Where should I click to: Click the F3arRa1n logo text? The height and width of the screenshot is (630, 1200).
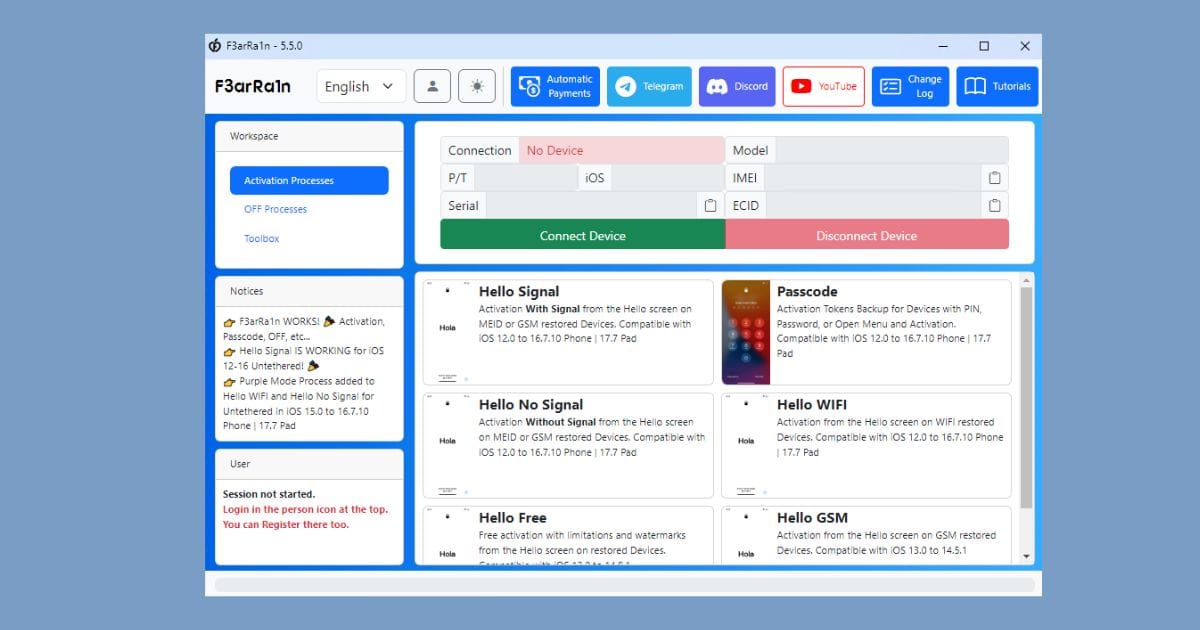tap(253, 86)
